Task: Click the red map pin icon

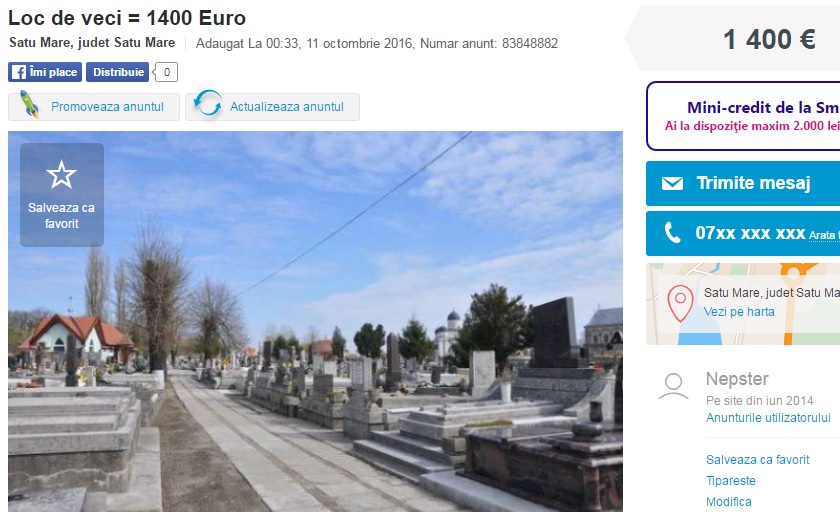Action: coord(680,303)
